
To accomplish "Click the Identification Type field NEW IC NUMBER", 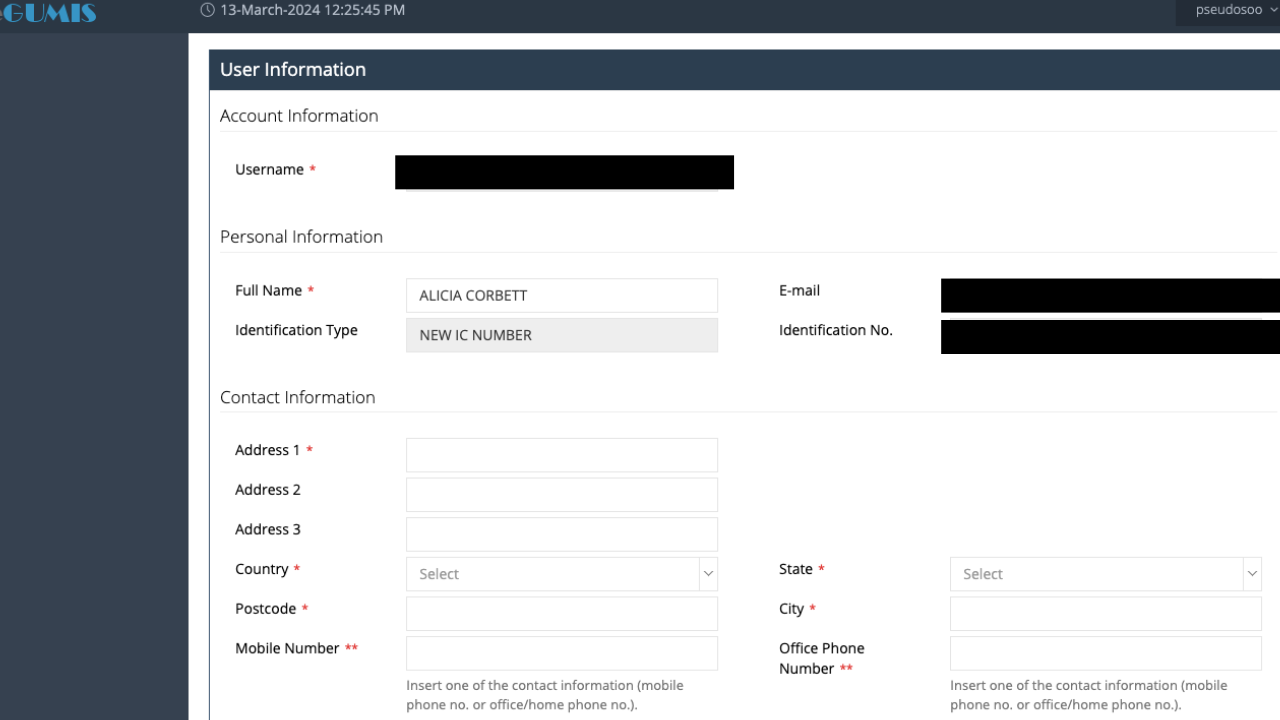I will [562, 335].
